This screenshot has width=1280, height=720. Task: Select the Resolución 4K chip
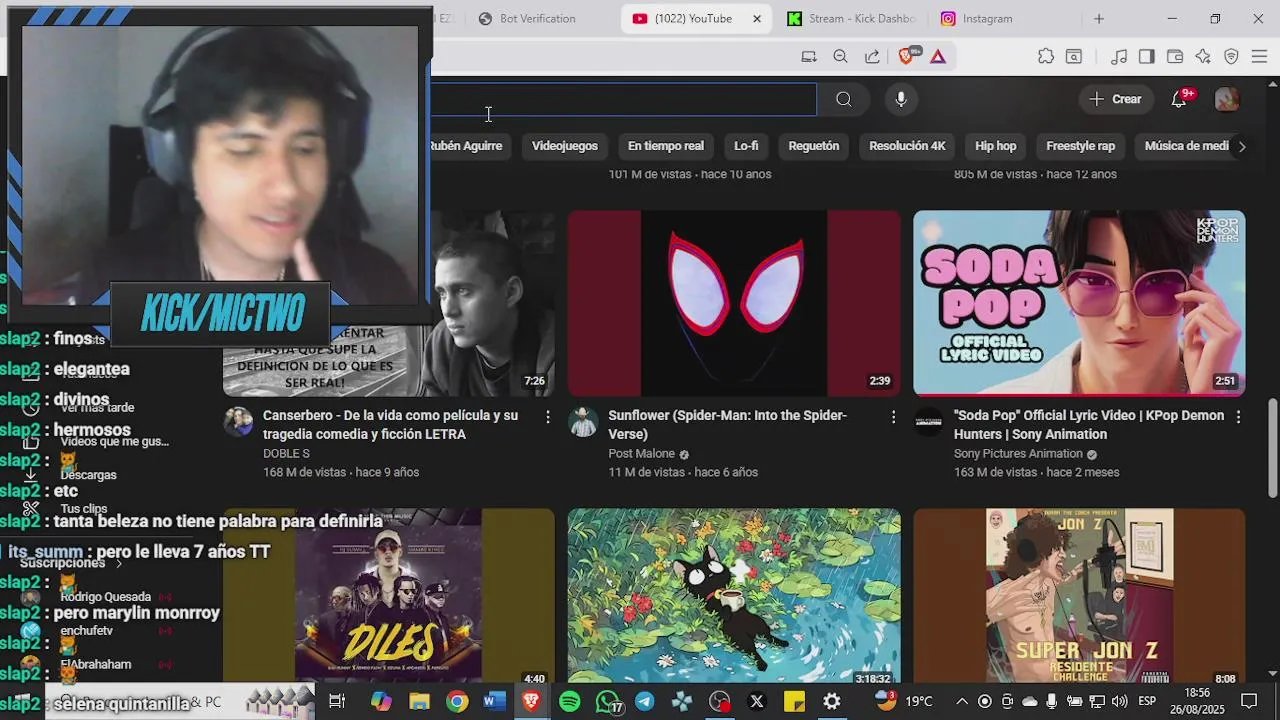[x=907, y=146]
